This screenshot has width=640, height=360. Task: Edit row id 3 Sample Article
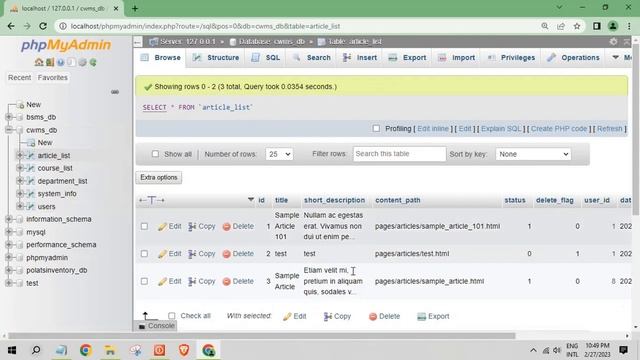coord(170,281)
